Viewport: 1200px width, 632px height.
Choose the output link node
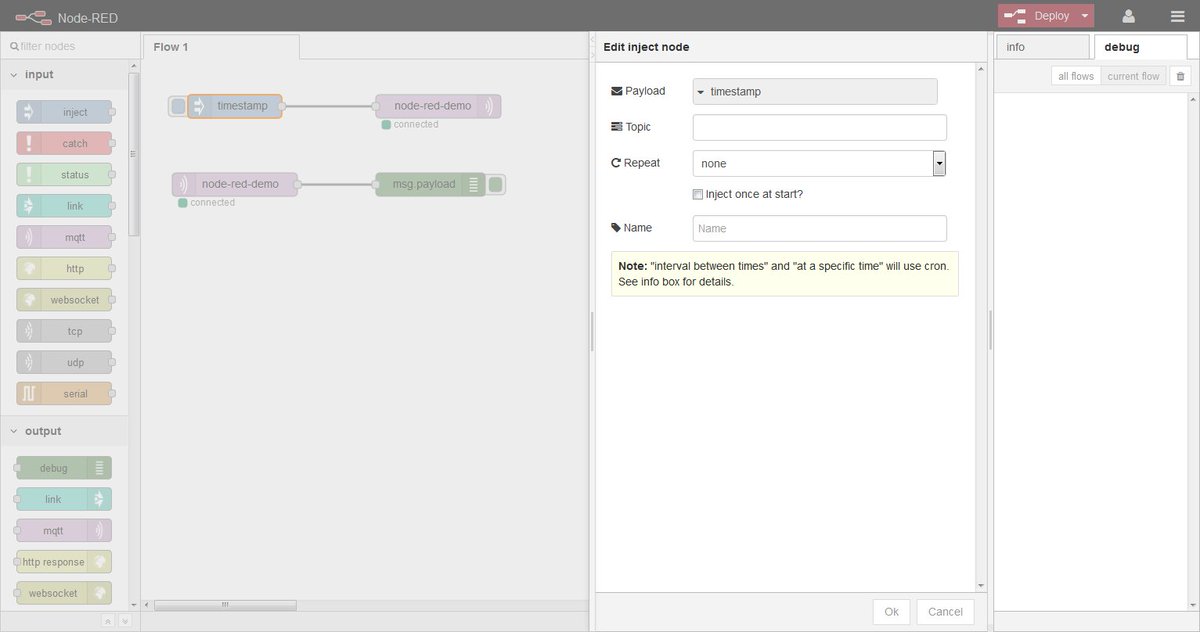coord(64,499)
